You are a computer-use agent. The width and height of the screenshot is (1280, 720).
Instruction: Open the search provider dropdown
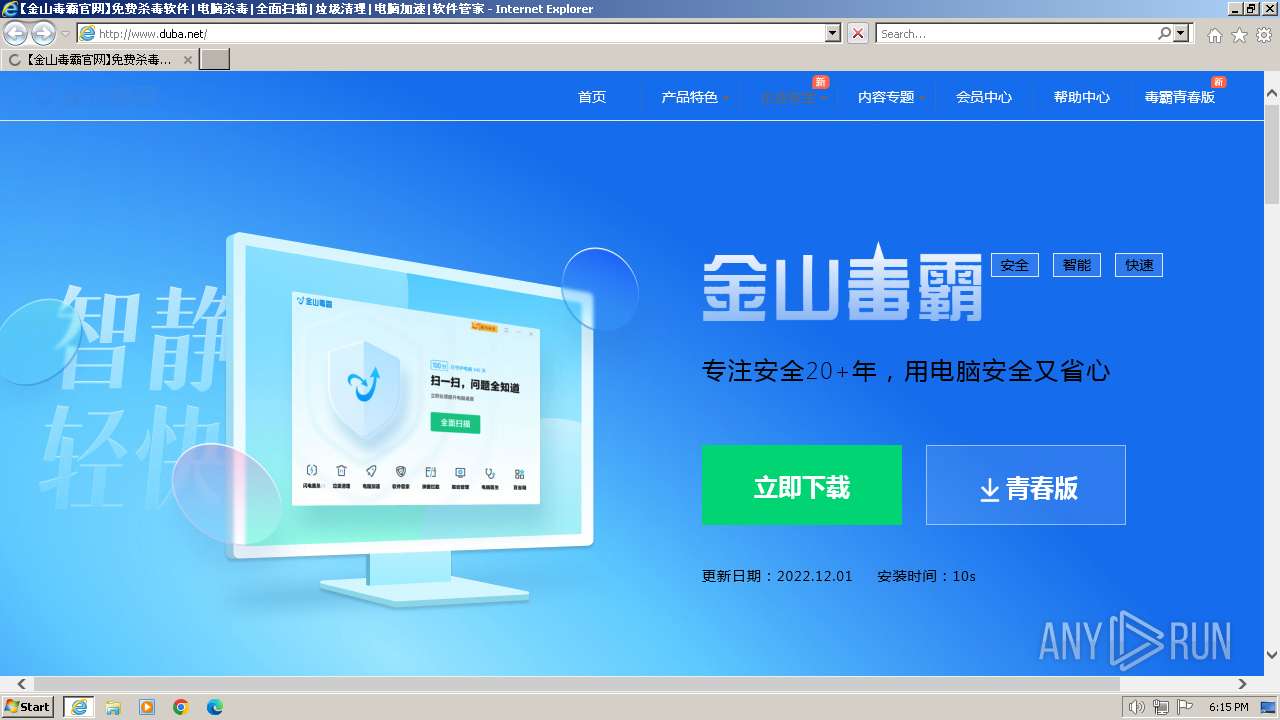point(1182,33)
